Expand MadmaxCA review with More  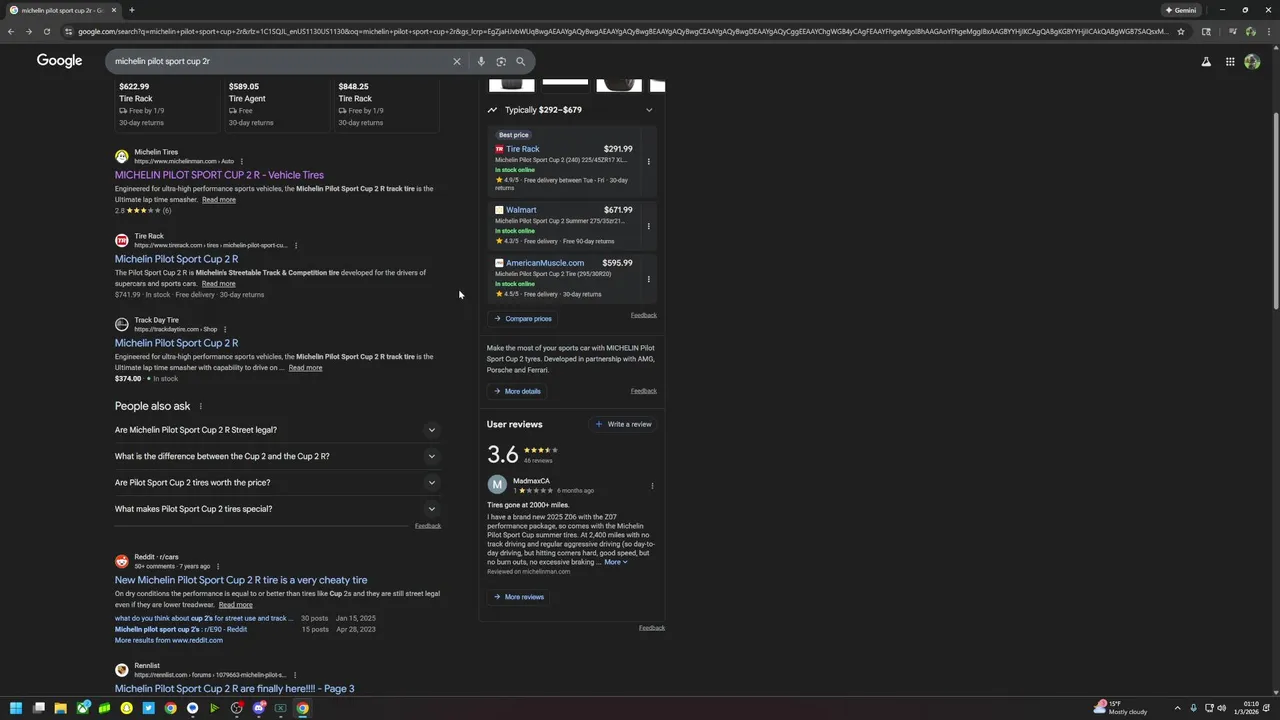tap(615, 562)
